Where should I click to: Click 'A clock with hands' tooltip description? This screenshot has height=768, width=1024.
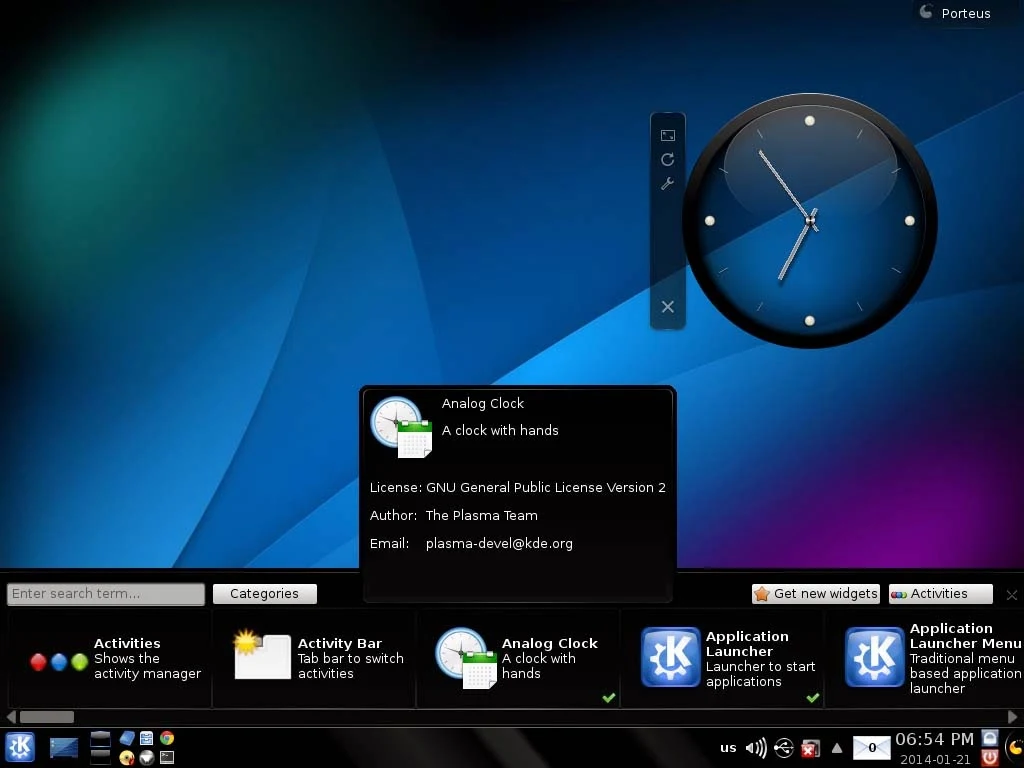(500, 430)
